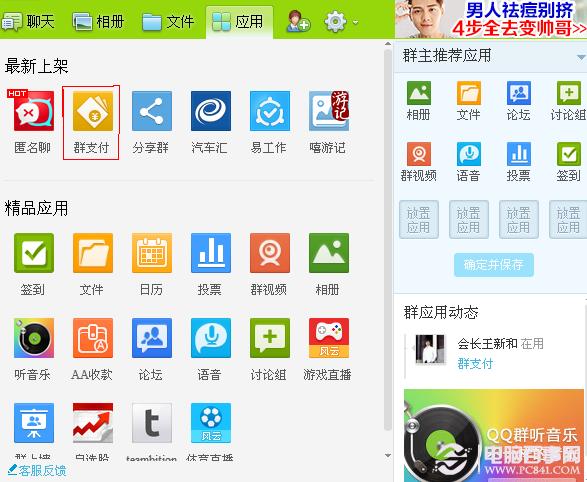Click the first 放置应用 placeholder slot
The width and height of the screenshot is (587, 482).
(419, 220)
